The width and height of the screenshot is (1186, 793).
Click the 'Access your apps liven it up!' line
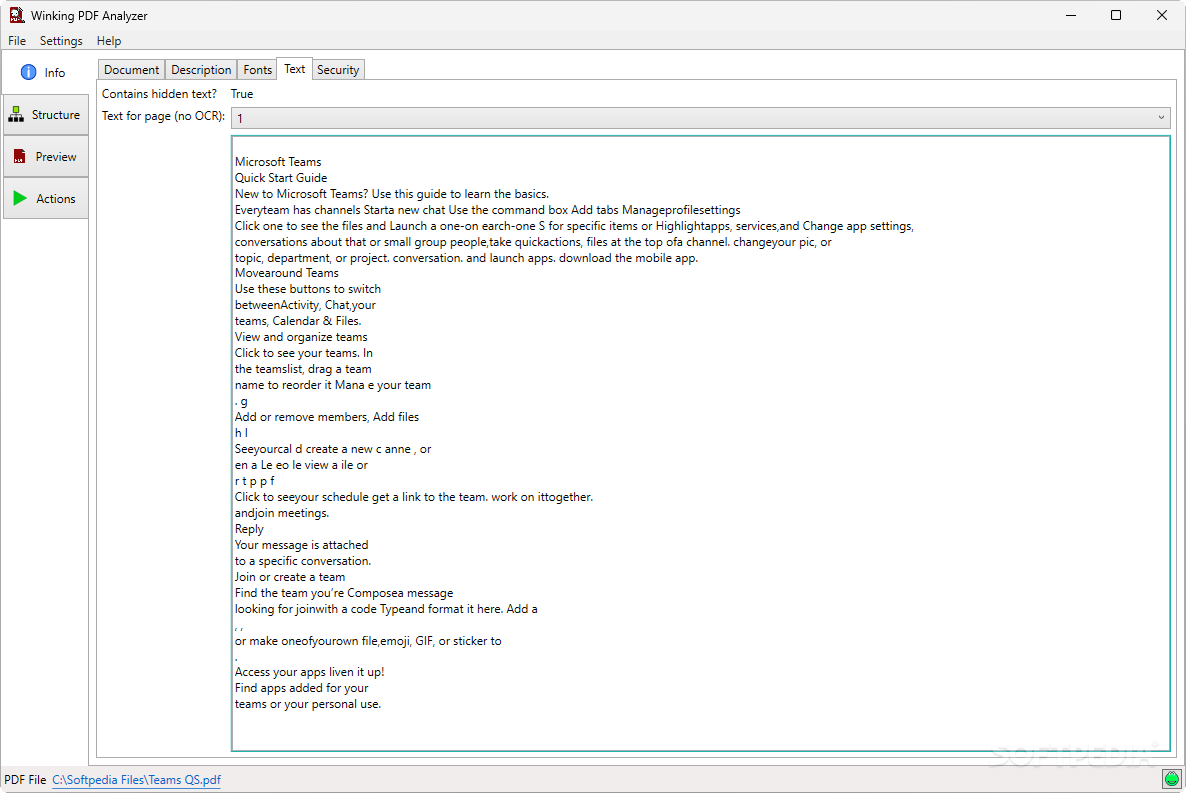[x=309, y=672]
